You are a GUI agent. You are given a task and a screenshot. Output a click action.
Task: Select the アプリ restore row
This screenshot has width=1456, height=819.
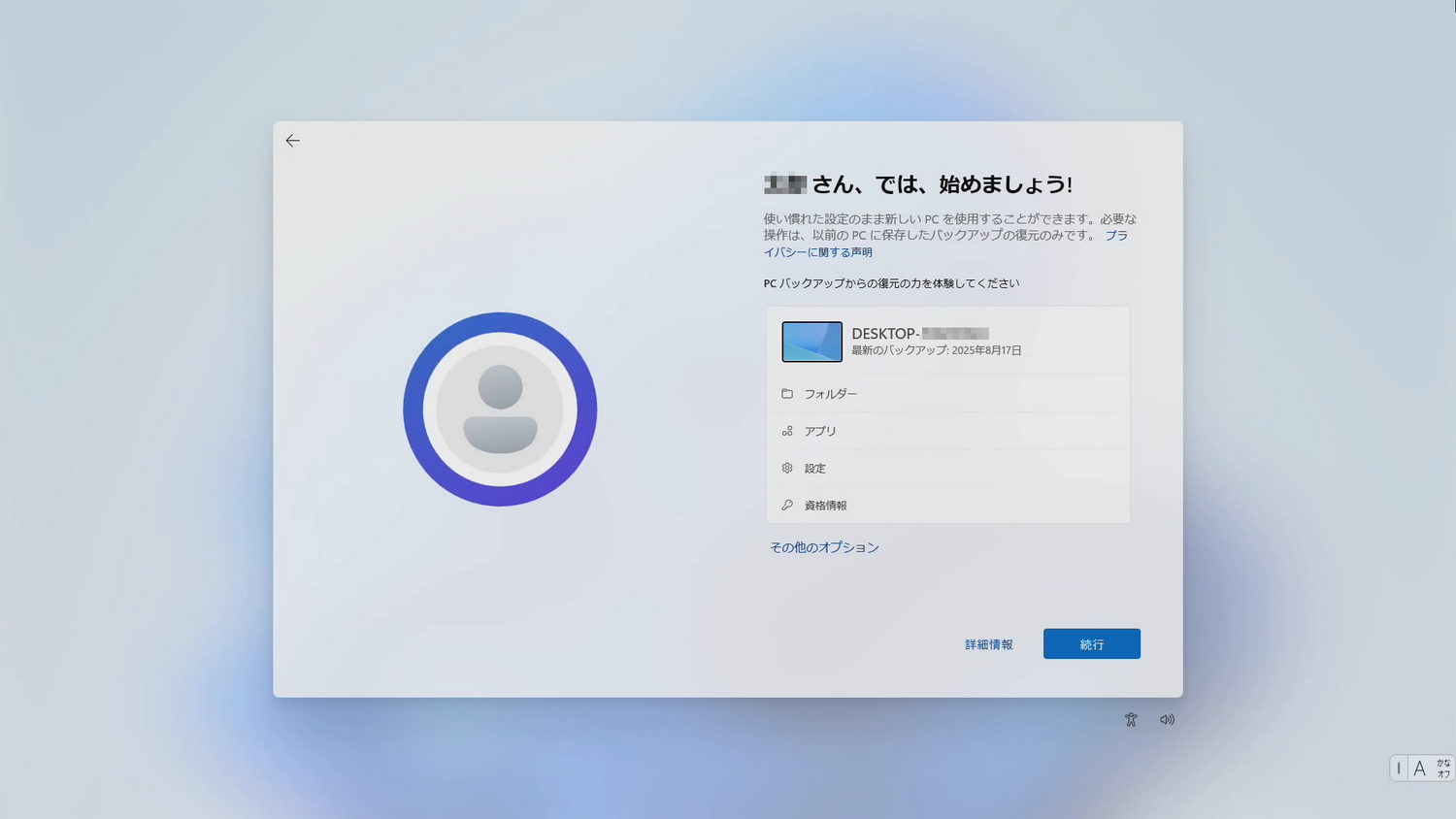pyautogui.click(x=948, y=431)
